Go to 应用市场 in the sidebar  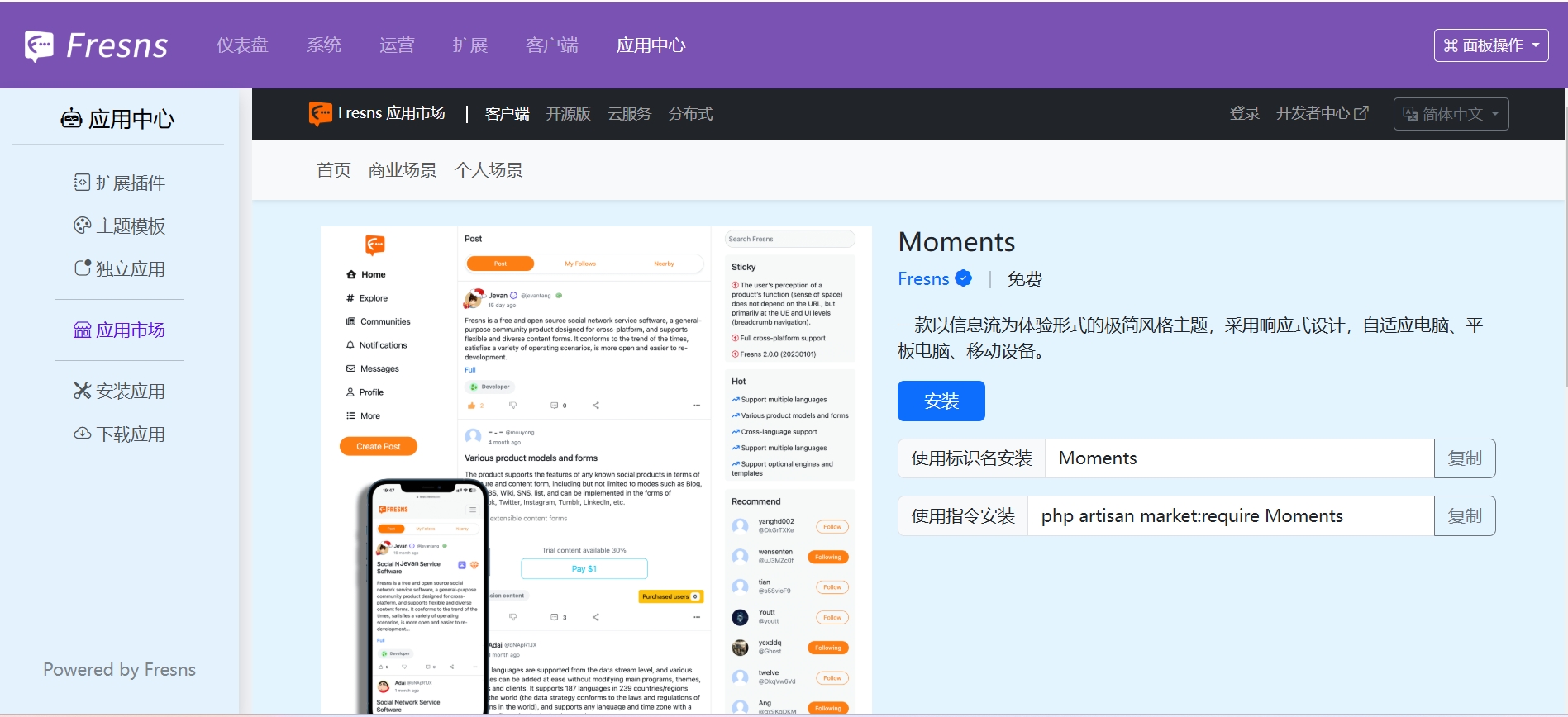click(120, 330)
